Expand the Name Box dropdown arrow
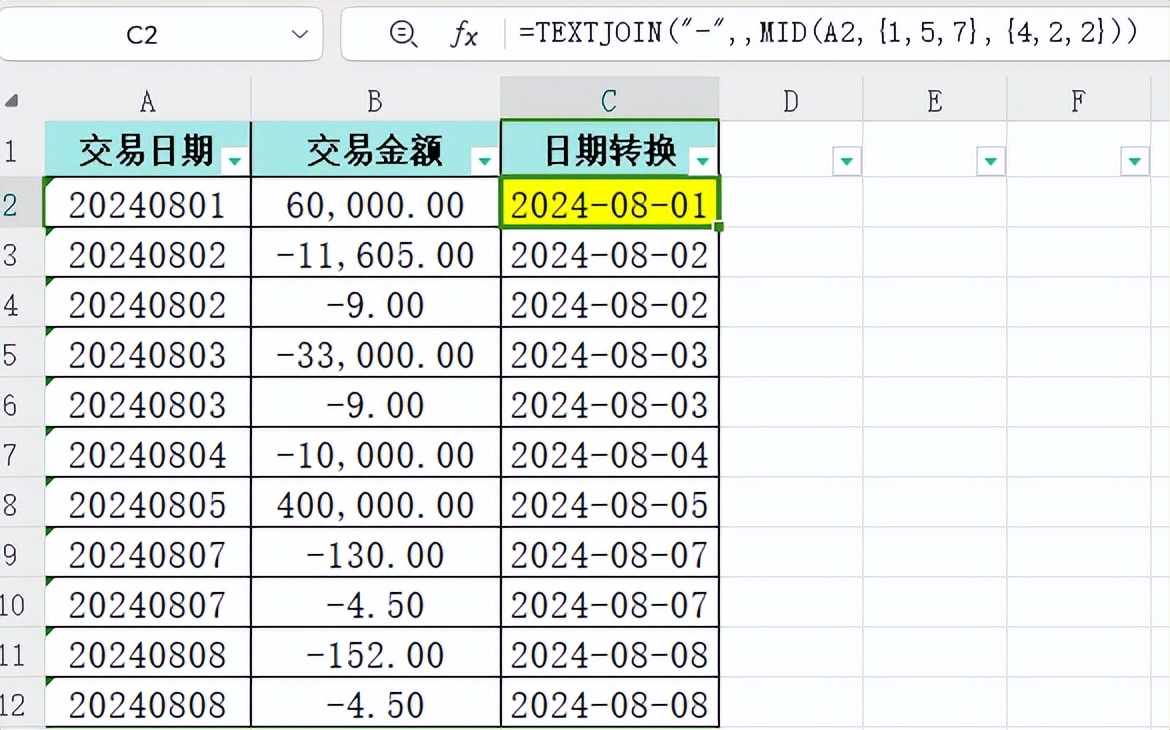 click(300, 34)
